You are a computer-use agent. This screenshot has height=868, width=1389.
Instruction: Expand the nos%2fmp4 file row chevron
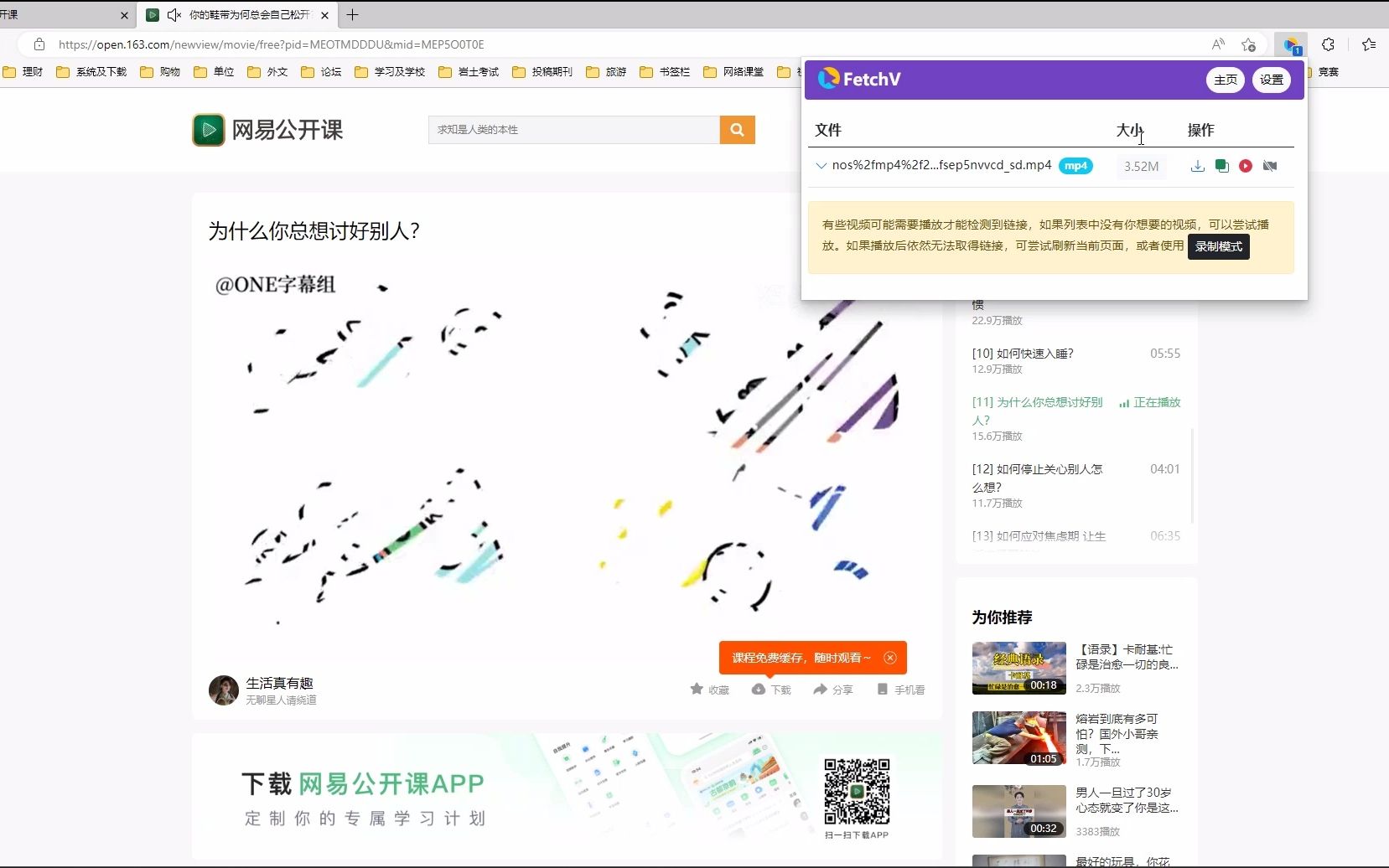coord(821,165)
